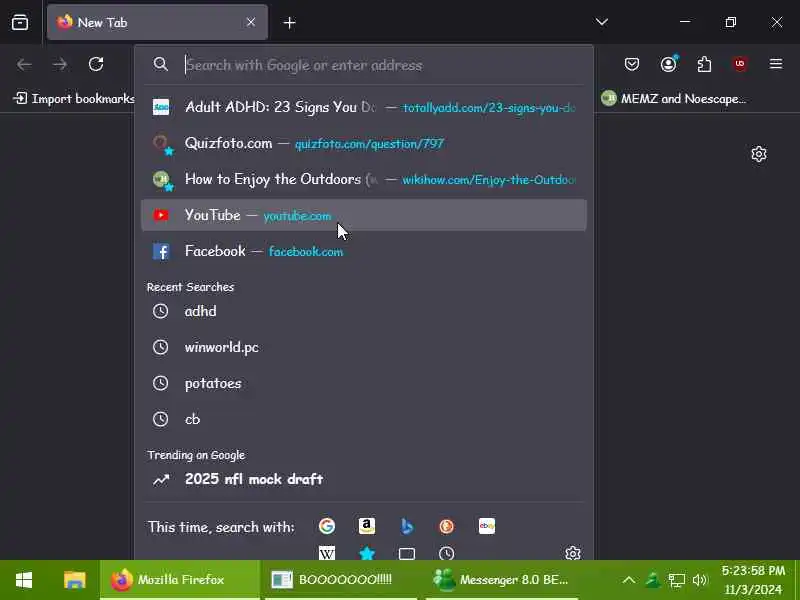Choose recent search 'winworld.pc'
800x600 pixels.
364,347
